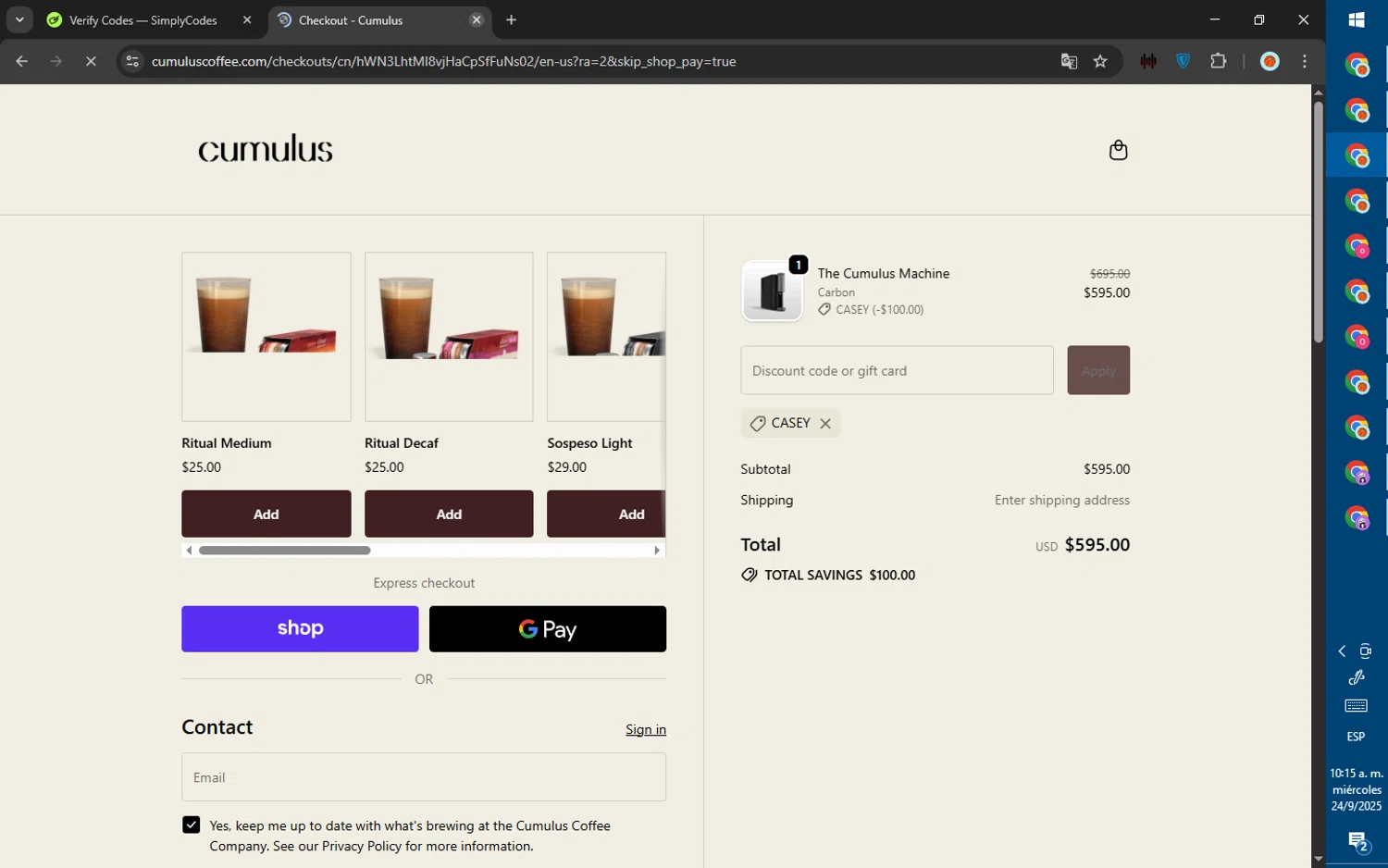Add Ritual Medium to the order
Image resolution: width=1388 pixels, height=868 pixels.
coord(266,514)
